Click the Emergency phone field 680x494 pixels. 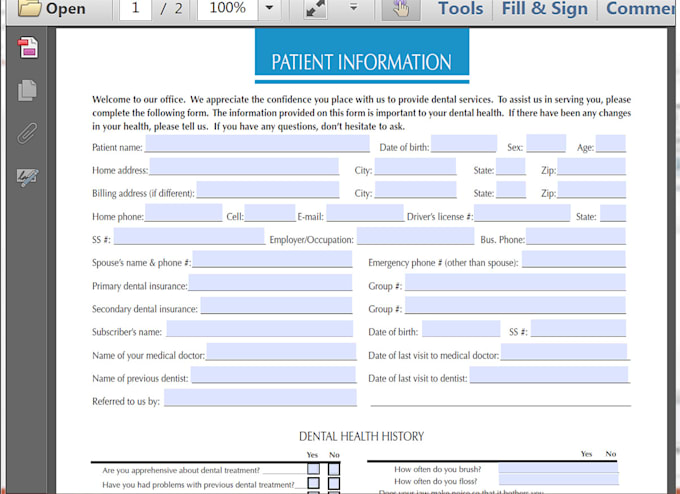(x=574, y=259)
